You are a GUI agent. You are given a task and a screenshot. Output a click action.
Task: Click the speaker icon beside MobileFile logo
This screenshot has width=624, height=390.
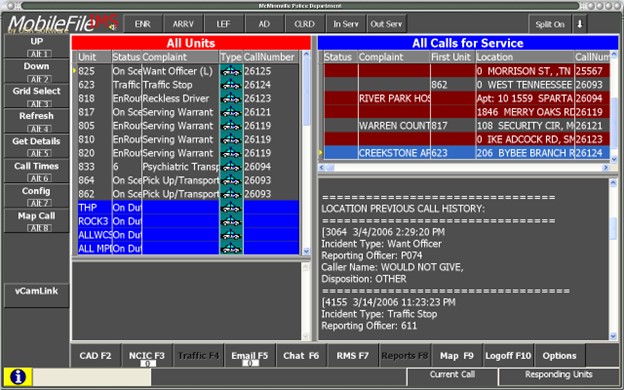coord(113,27)
